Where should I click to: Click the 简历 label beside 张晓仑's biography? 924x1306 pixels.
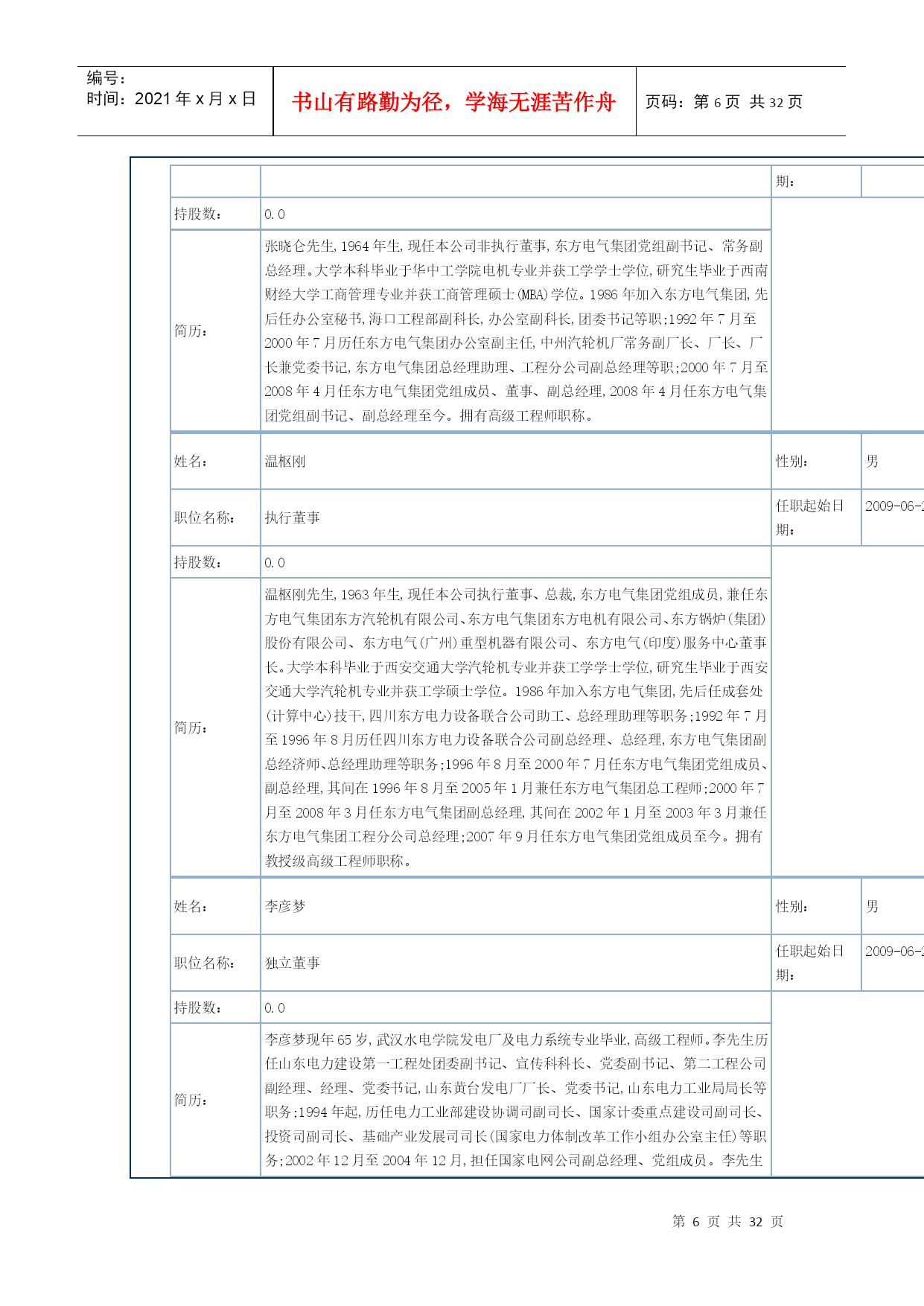click(191, 331)
